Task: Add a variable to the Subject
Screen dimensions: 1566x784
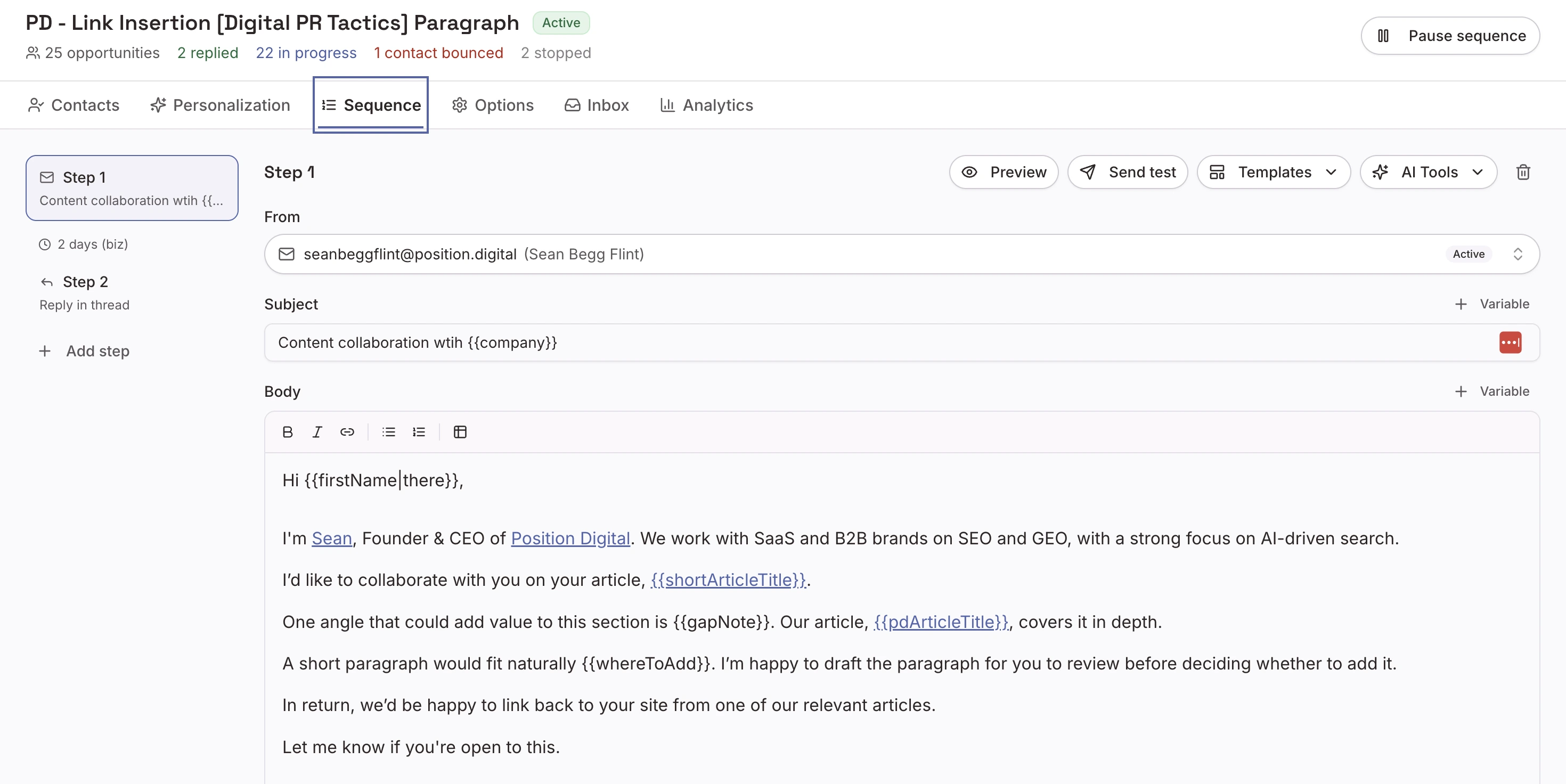Action: coord(1491,304)
